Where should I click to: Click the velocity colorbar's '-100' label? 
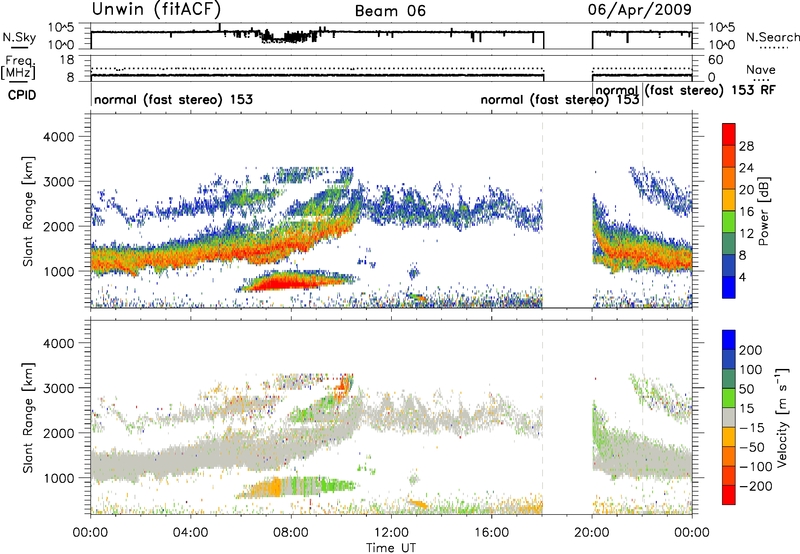756,467
